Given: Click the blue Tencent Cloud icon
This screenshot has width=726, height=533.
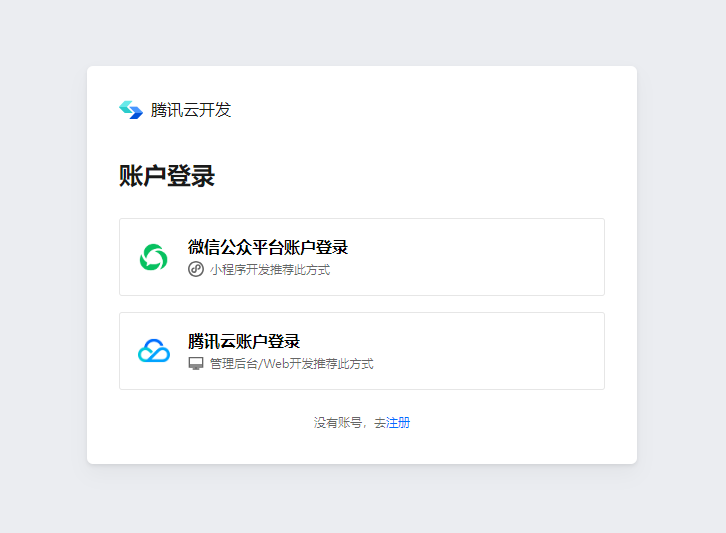Looking at the screenshot, I should (154, 351).
